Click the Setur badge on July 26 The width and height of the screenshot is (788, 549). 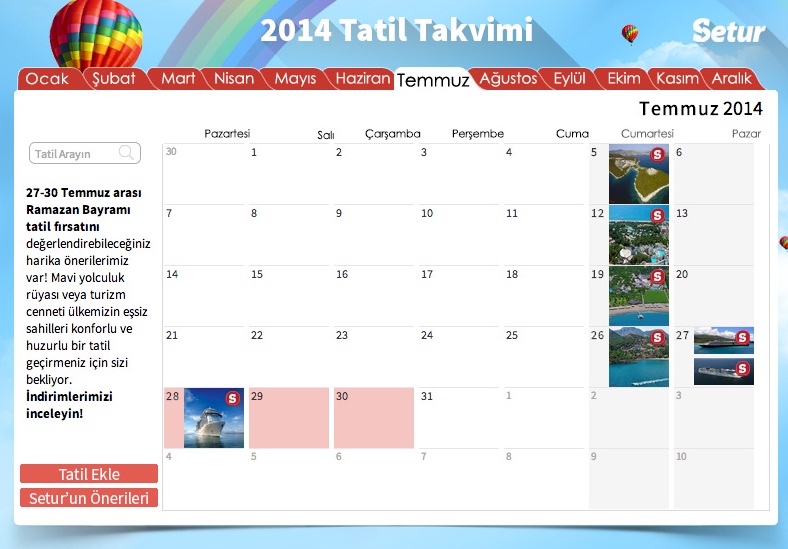pyautogui.click(x=658, y=337)
